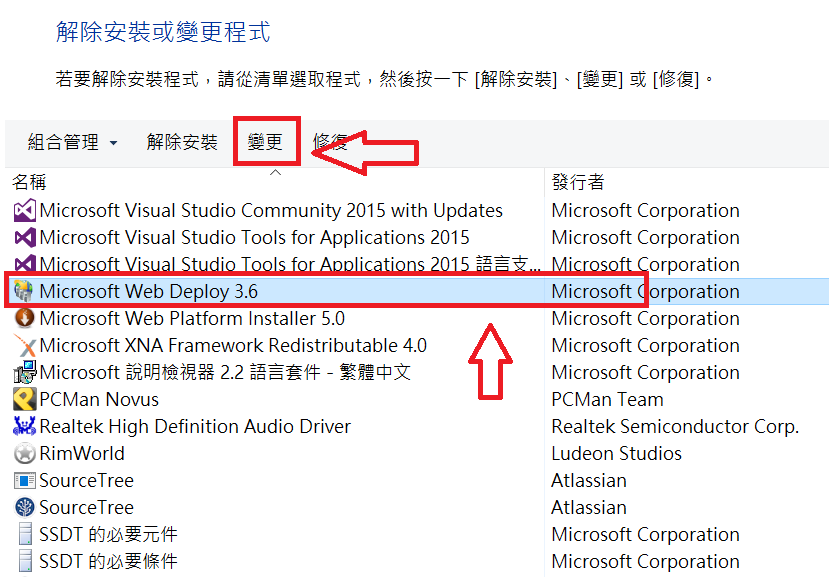The height and width of the screenshot is (577, 829).
Task: Select Microsoft Visual Studio Community 2015 with Updates
Action: click(271, 210)
